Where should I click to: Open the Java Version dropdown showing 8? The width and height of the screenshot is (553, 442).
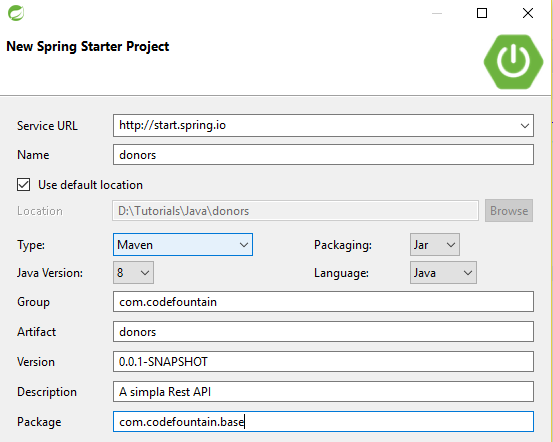click(x=133, y=272)
